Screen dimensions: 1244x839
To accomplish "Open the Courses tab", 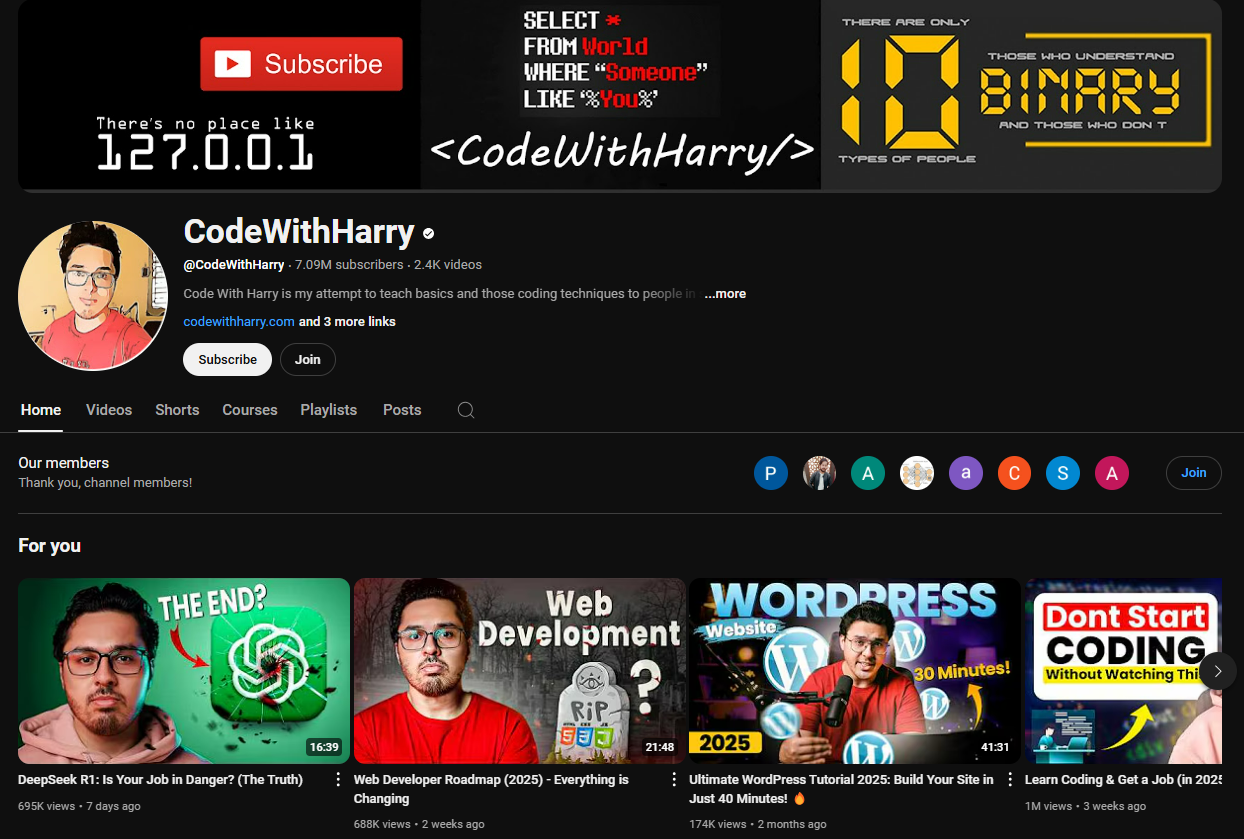I will point(250,410).
